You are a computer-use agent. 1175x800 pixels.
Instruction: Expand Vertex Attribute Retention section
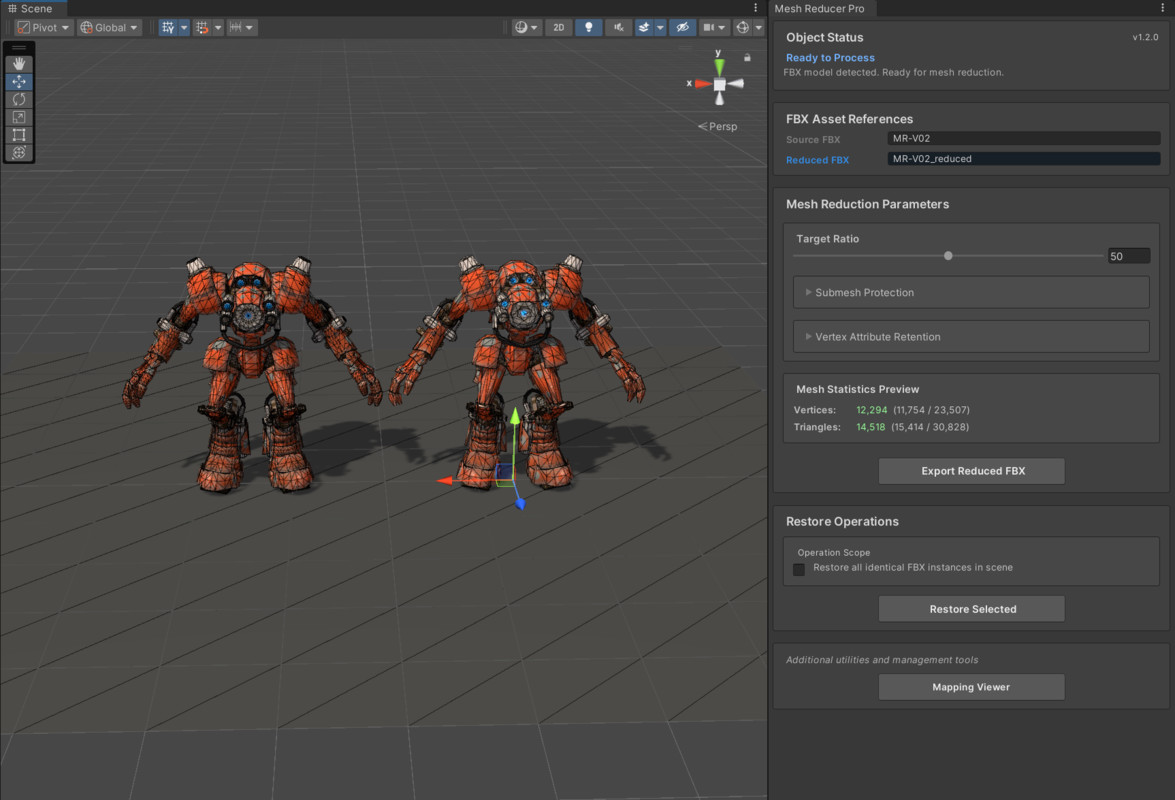pyautogui.click(x=970, y=336)
